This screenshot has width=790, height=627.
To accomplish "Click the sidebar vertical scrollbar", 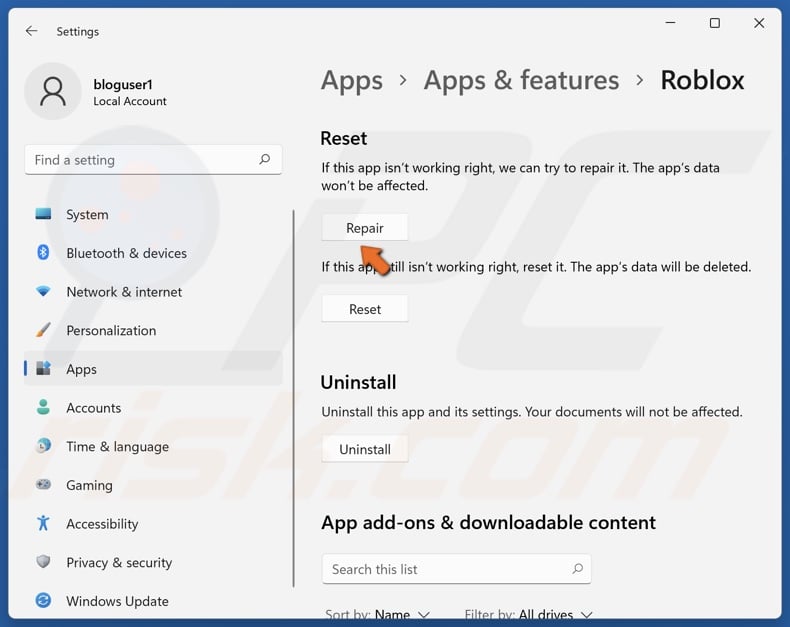I will click(293, 398).
